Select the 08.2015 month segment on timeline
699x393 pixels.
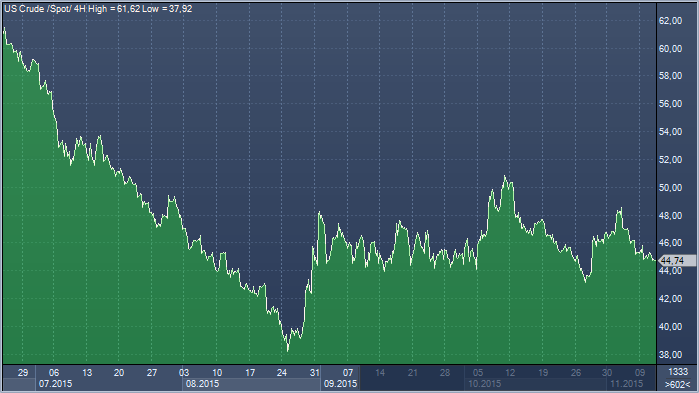(x=251, y=384)
